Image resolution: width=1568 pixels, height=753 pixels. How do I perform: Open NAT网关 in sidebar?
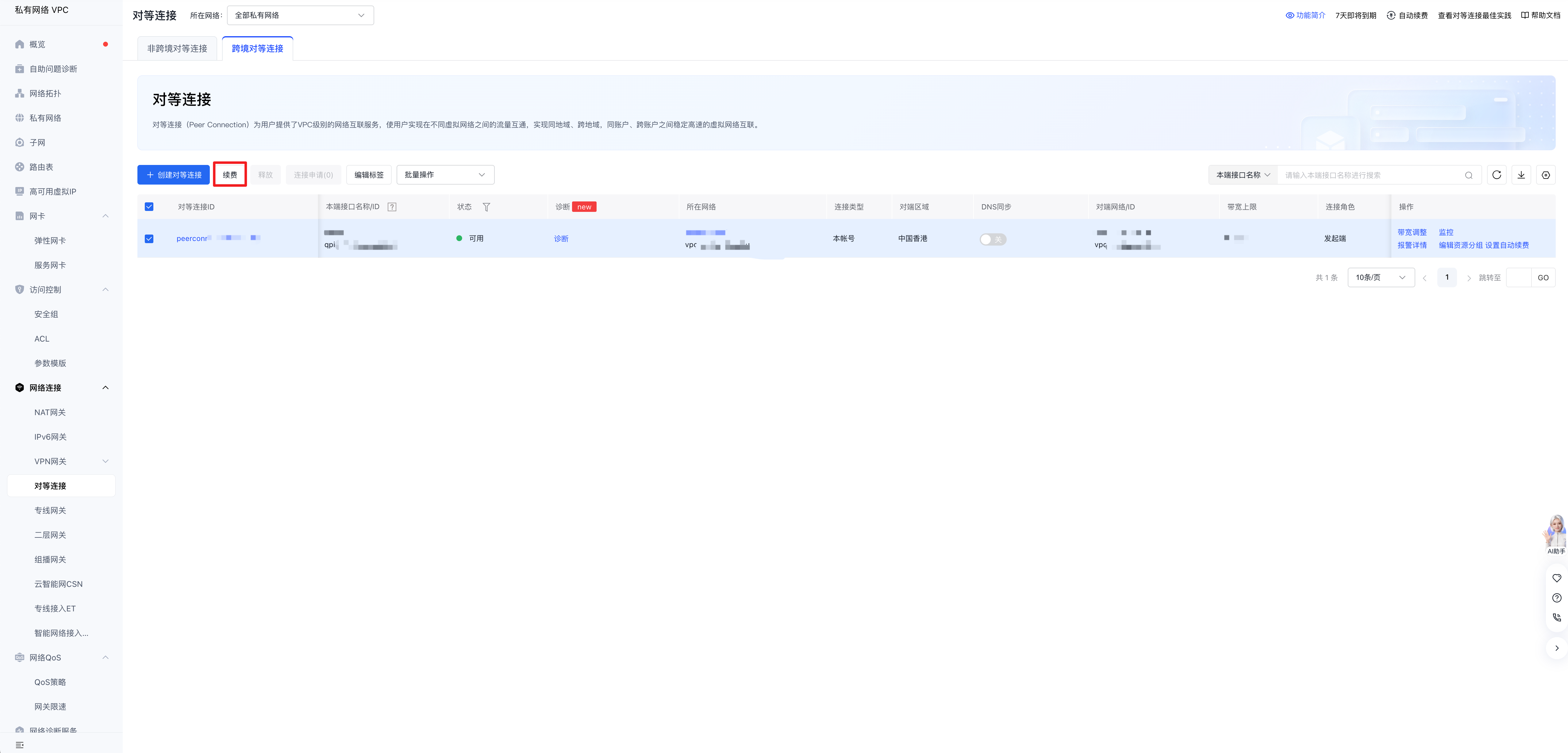(x=50, y=412)
